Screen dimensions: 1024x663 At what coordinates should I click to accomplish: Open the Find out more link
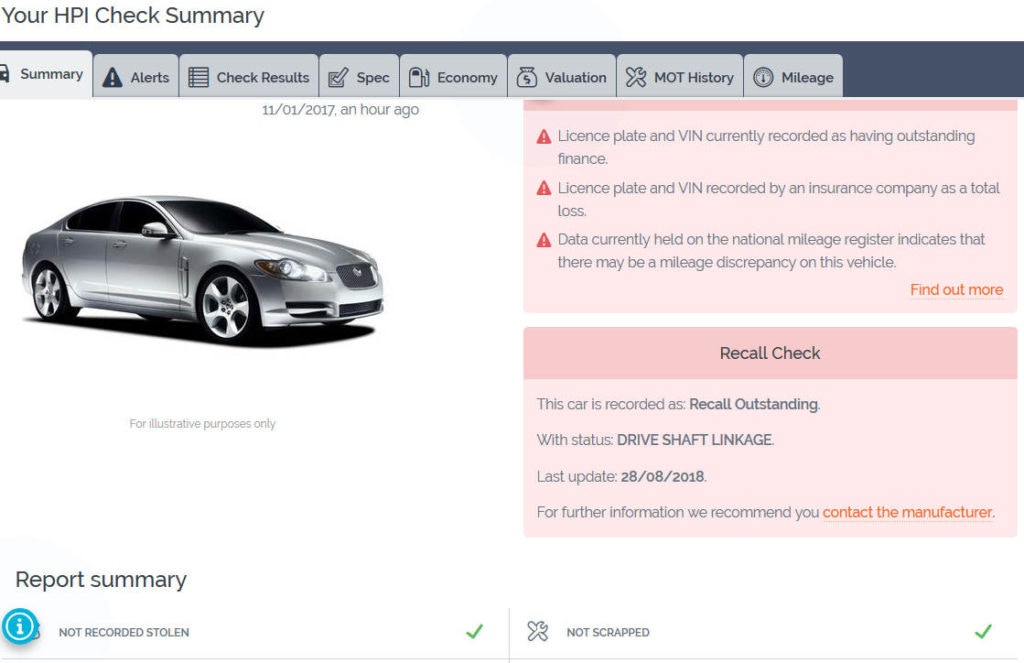[955, 289]
